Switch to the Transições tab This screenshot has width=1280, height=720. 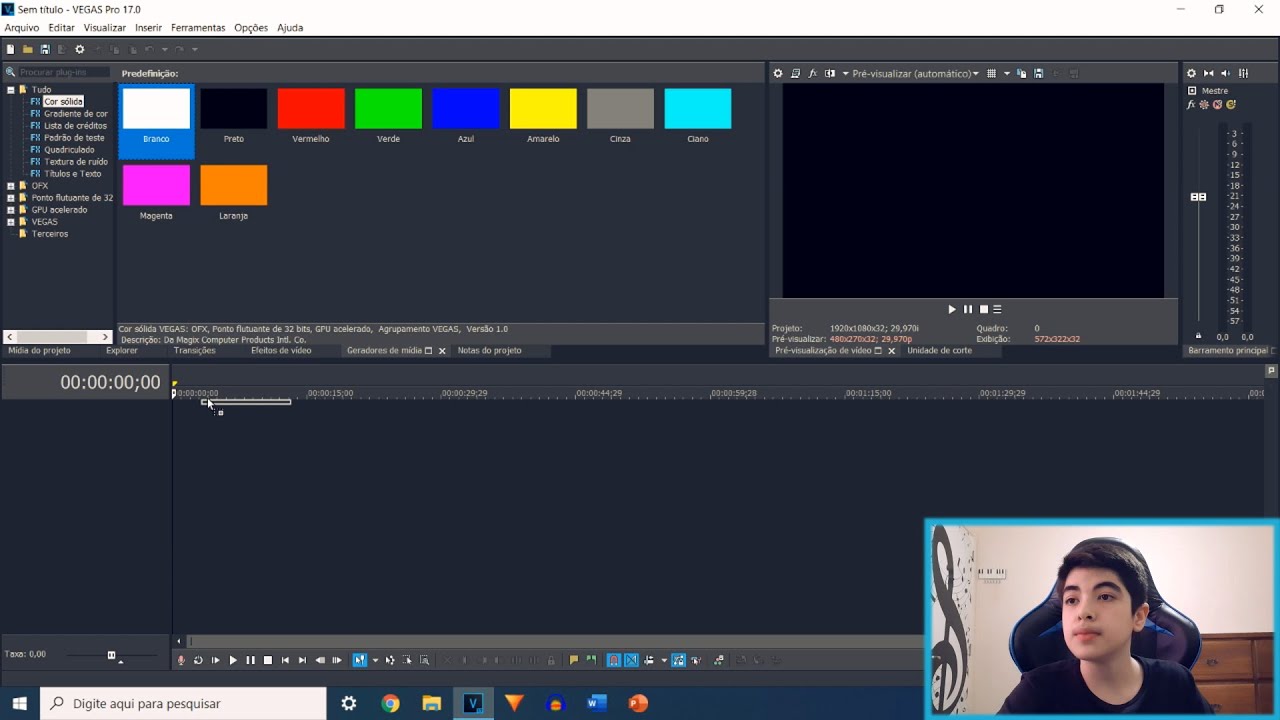tap(194, 351)
